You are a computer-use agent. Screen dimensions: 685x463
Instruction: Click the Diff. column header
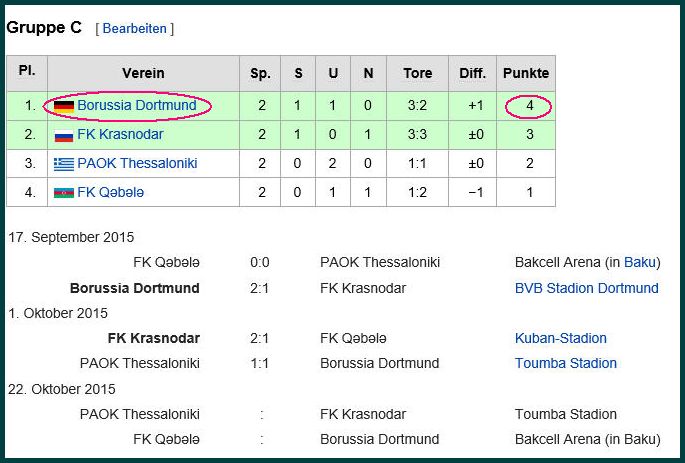point(472,73)
